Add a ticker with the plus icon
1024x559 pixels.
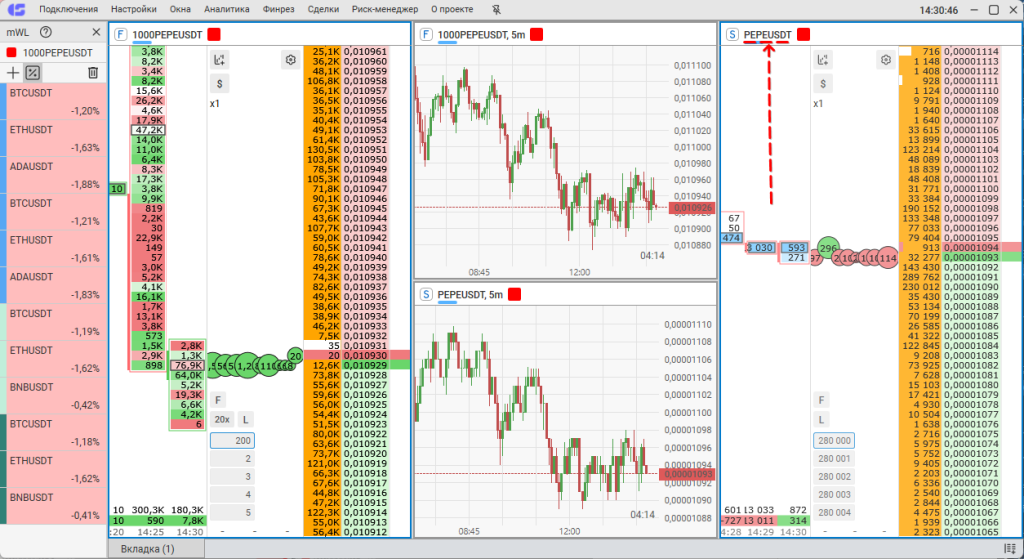[12, 72]
